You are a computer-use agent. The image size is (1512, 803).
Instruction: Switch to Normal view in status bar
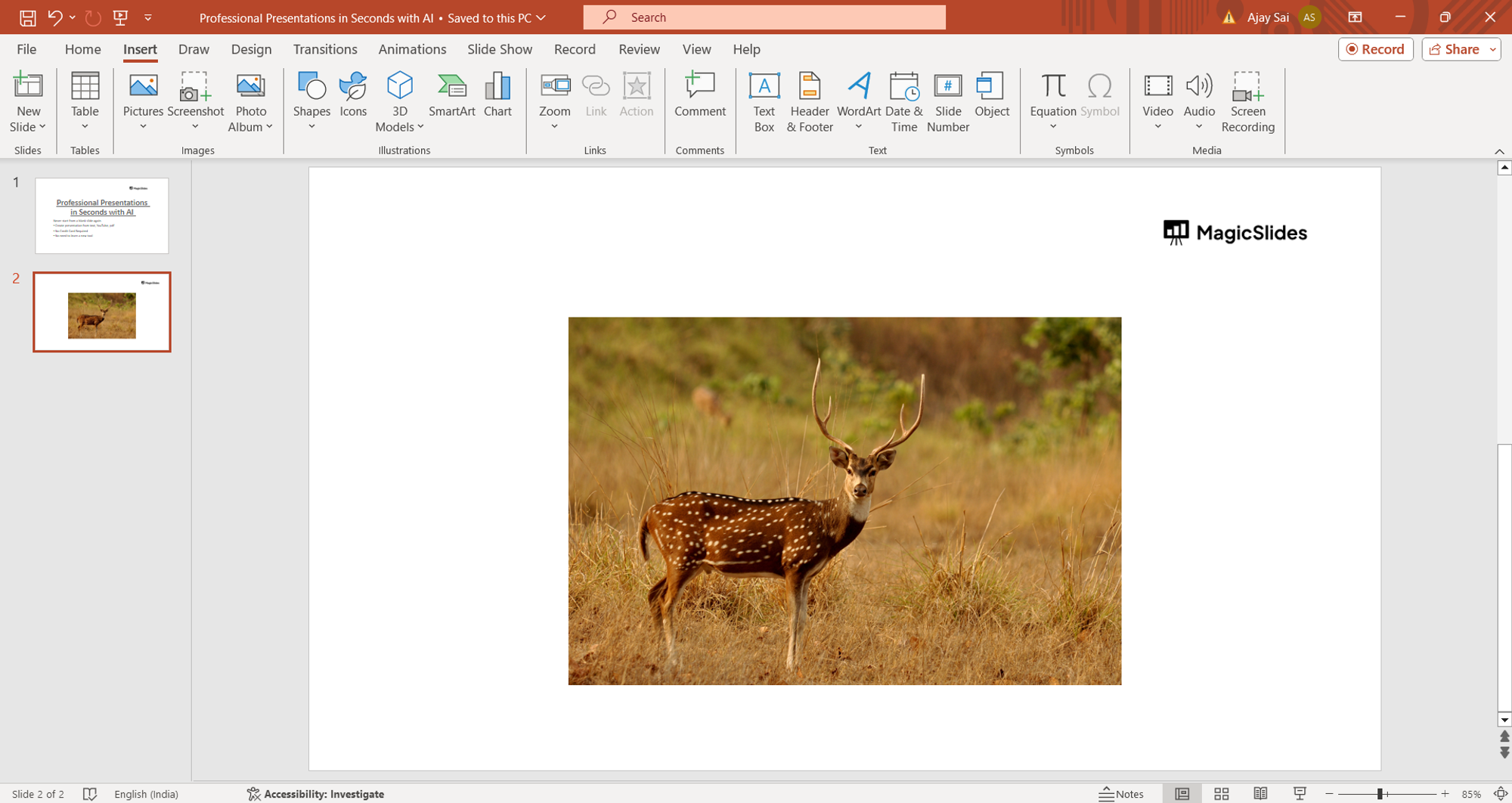[x=1182, y=794]
